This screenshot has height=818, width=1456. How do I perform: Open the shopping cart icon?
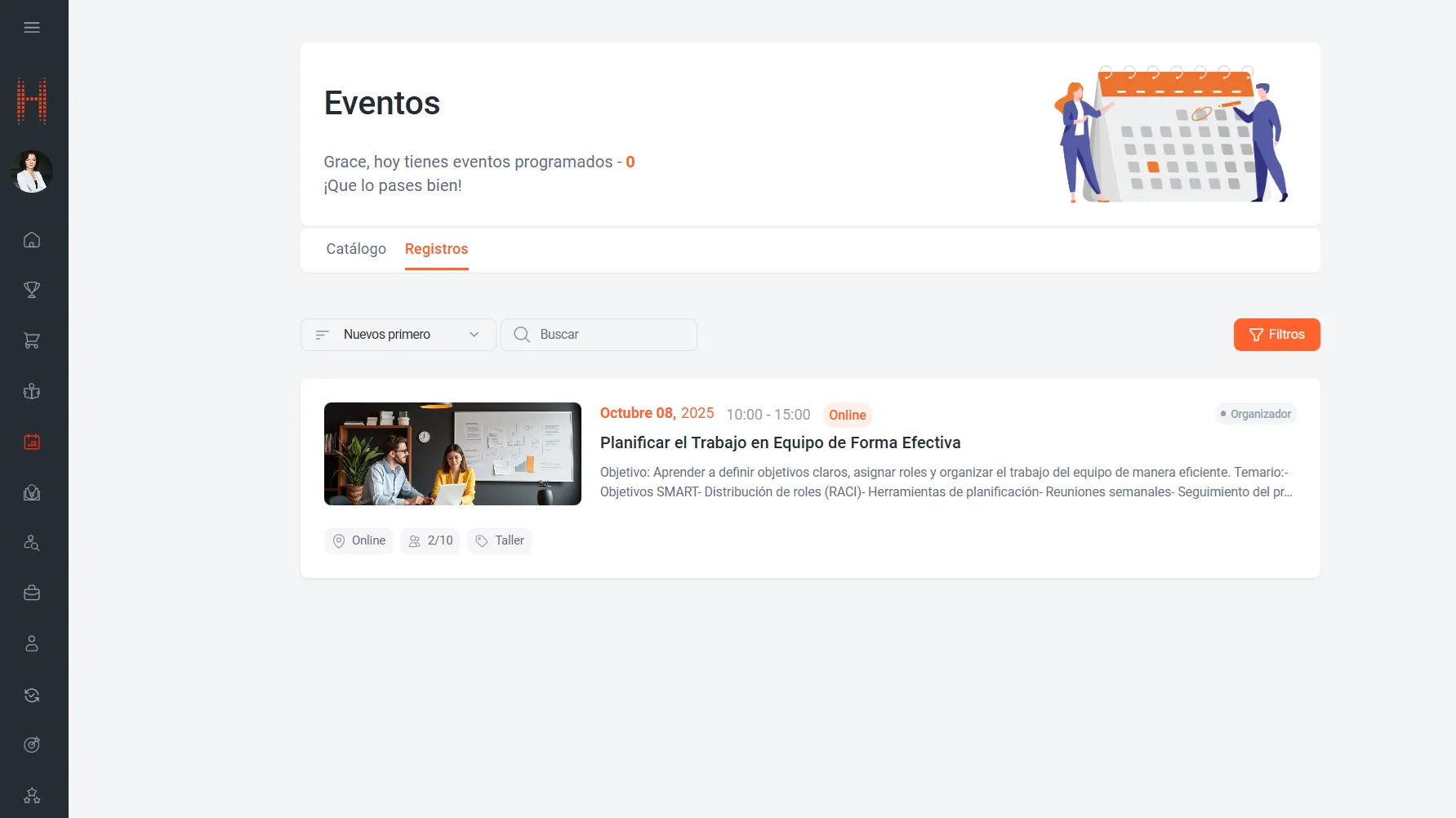(x=32, y=340)
